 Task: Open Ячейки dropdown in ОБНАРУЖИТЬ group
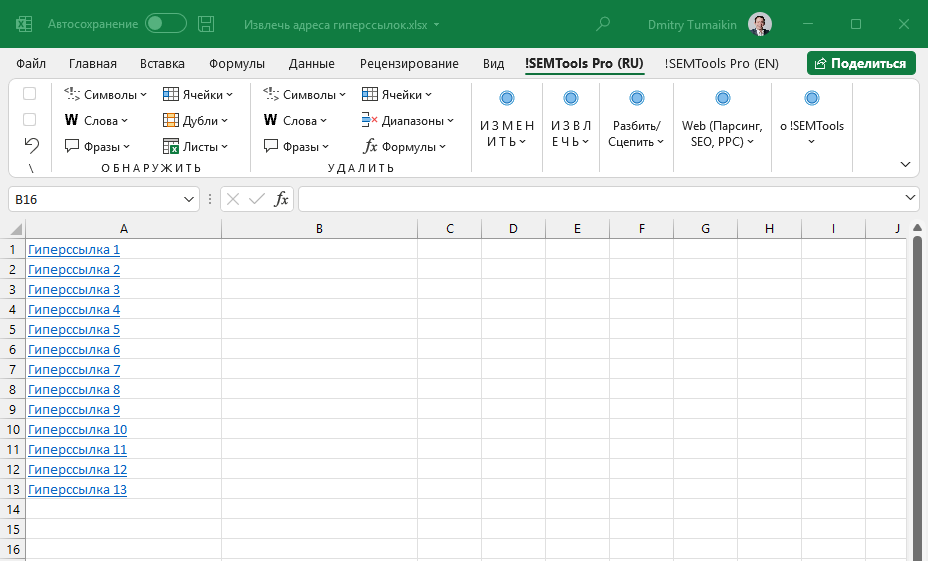pos(198,95)
